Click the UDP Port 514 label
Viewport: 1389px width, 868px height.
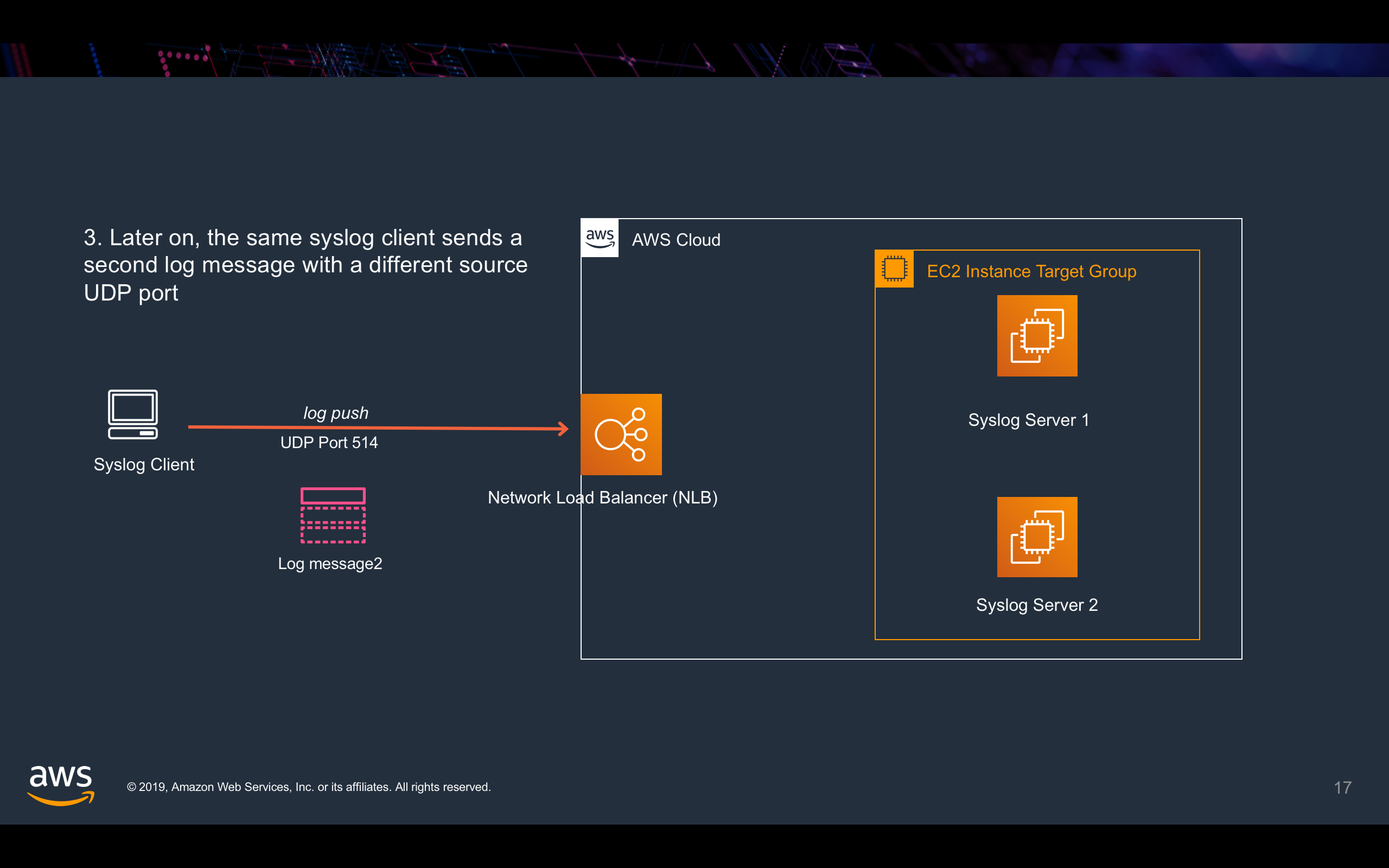coord(329,443)
